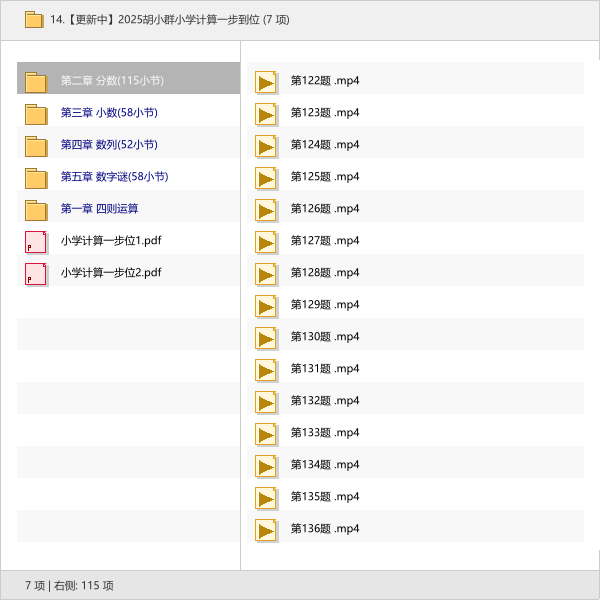Select the 第二章 分数(115小节) folder name

112,81
